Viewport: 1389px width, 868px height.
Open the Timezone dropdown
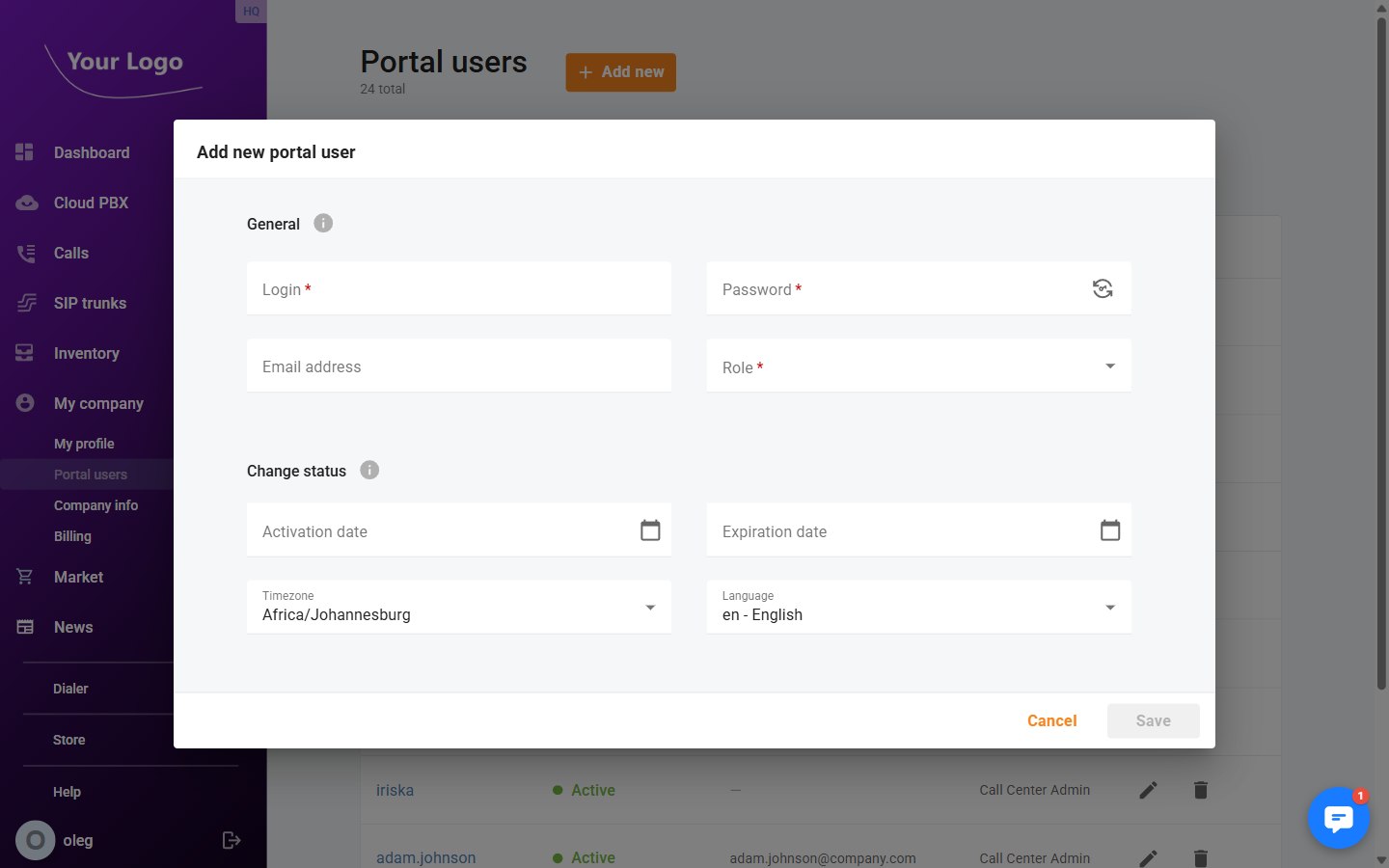649,607
